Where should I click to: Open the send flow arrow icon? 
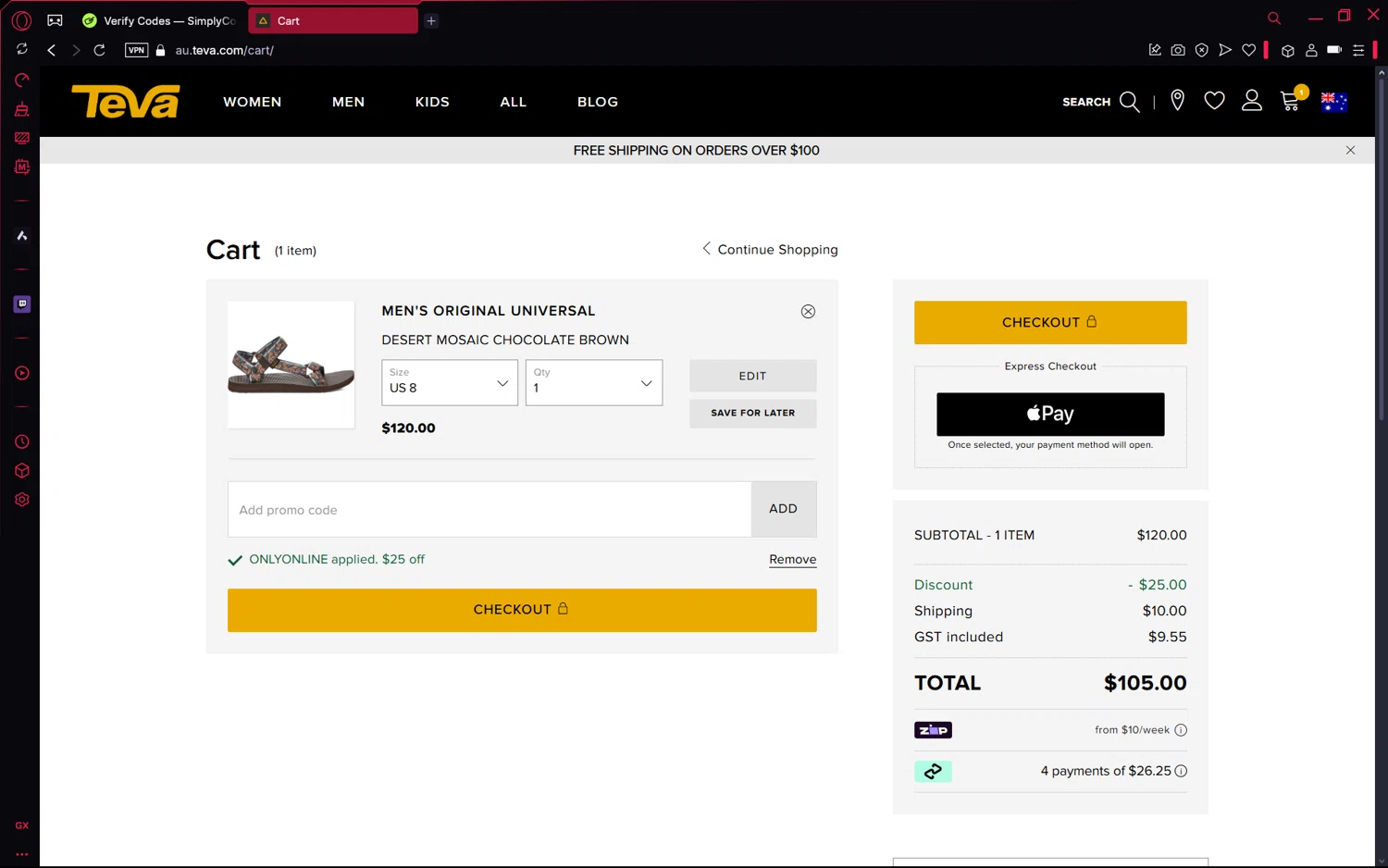click(x=1225, y=50)
